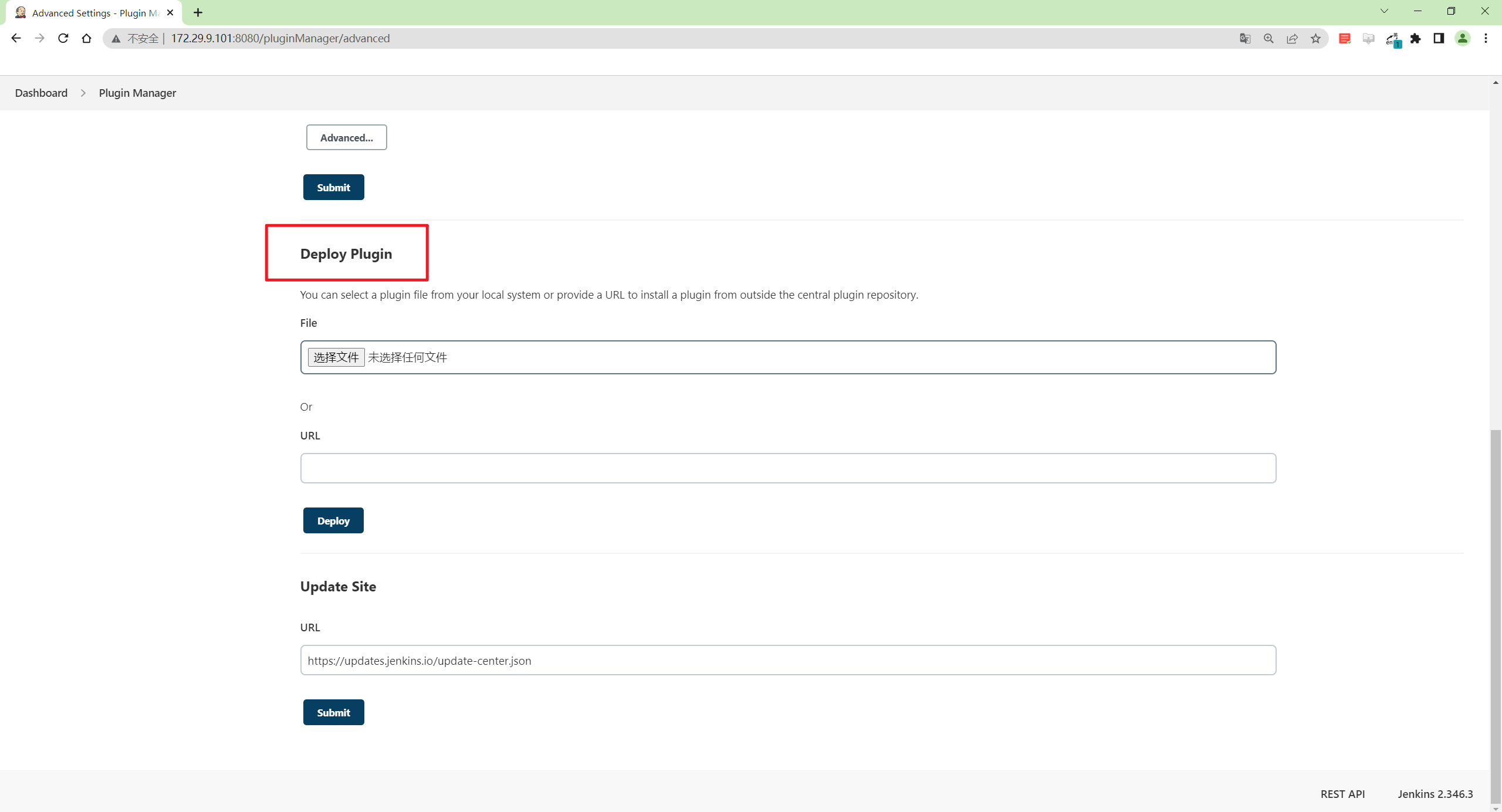
Task: Open the Extensions puzzle-piece menu
Action: coord(1416,39)
